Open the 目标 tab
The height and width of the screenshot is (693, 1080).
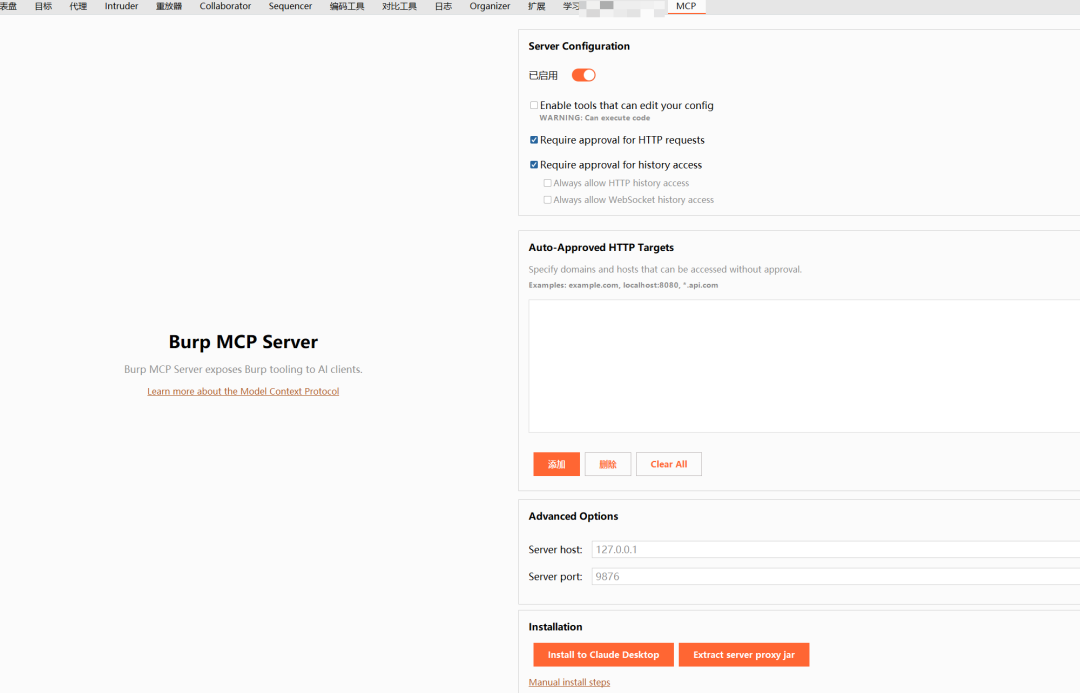coord(43,6)
